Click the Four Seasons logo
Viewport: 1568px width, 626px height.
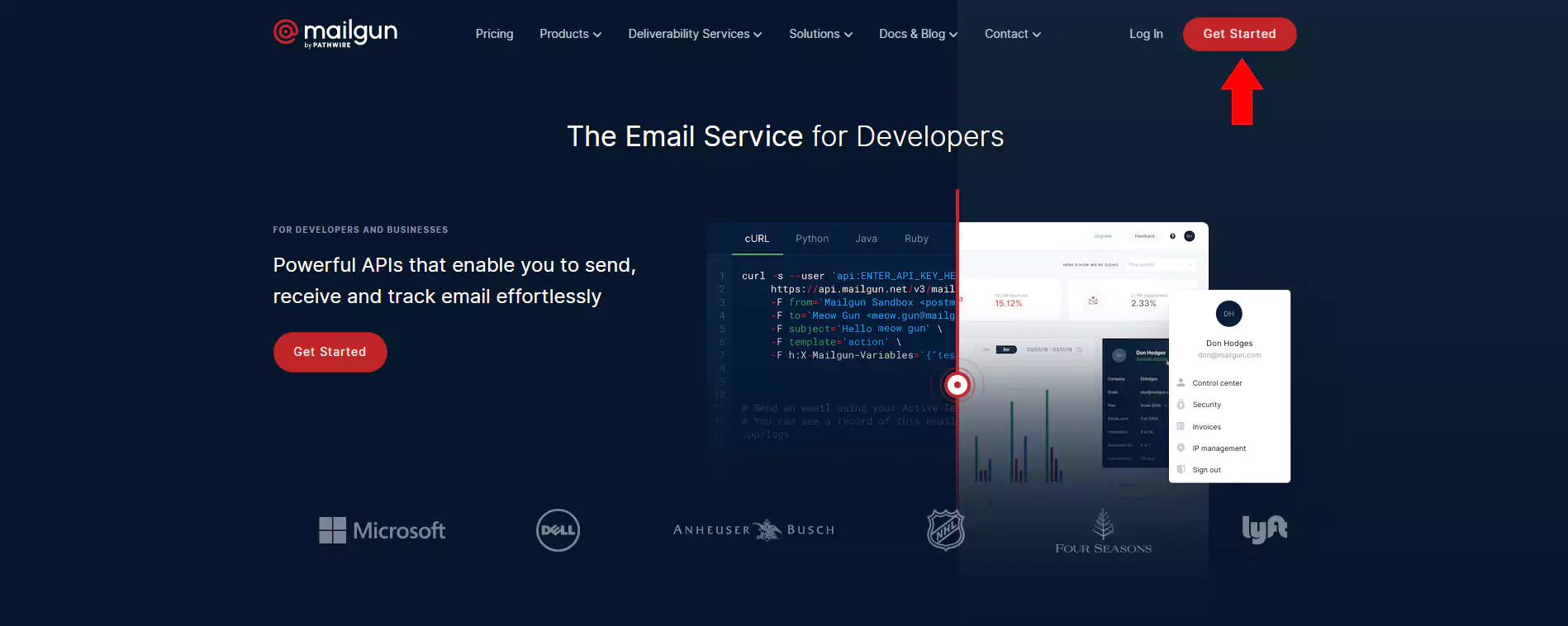click(x=1103, y=531)
